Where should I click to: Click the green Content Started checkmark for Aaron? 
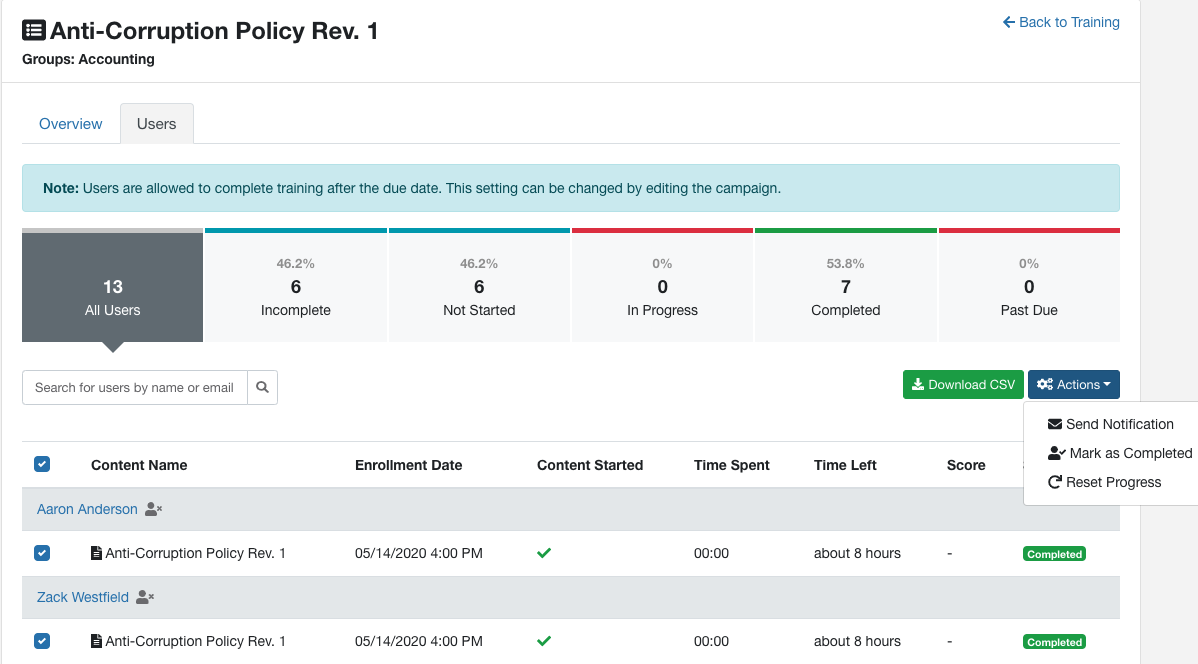coord(543,552)
